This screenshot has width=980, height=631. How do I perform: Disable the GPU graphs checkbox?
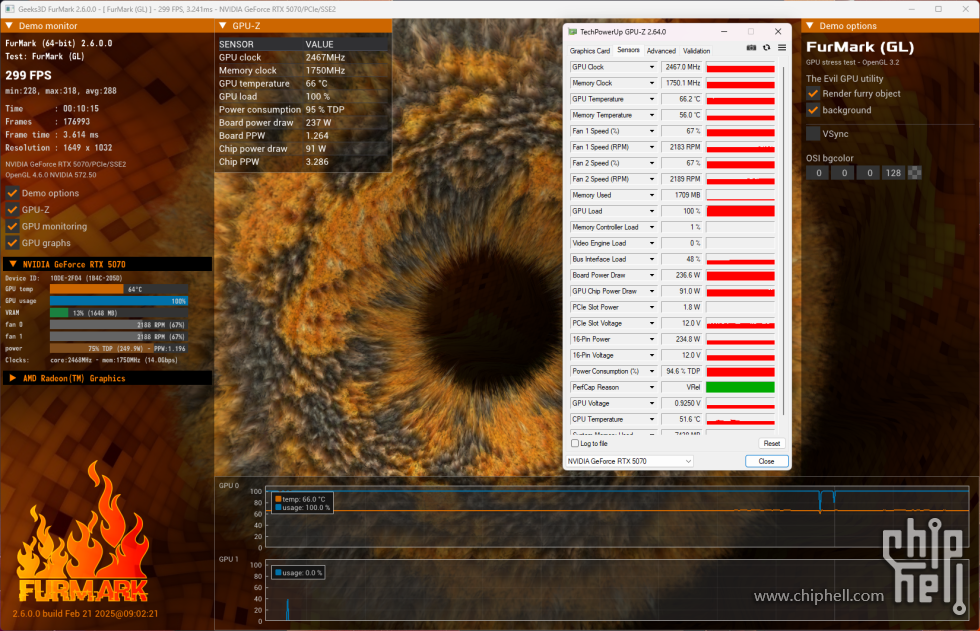[x=12, y=243]
